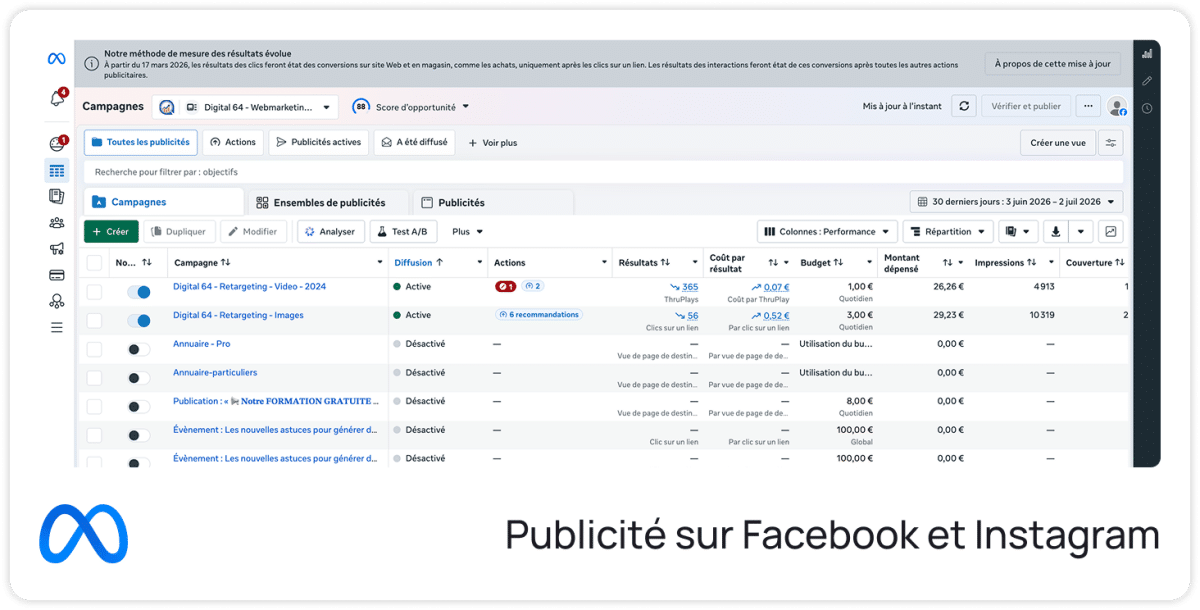Select the Toutes les publicités view

140,142
